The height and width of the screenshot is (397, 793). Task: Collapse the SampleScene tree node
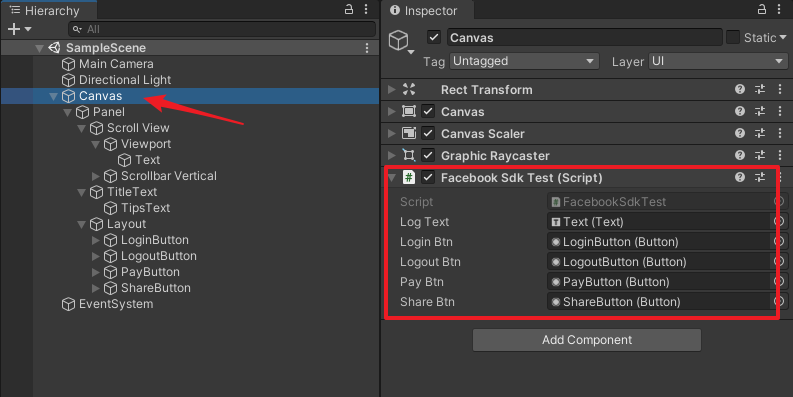pos(39,48)
